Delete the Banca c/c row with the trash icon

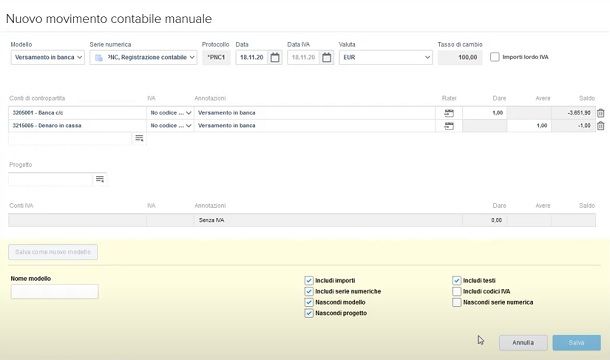coord(601,113)
